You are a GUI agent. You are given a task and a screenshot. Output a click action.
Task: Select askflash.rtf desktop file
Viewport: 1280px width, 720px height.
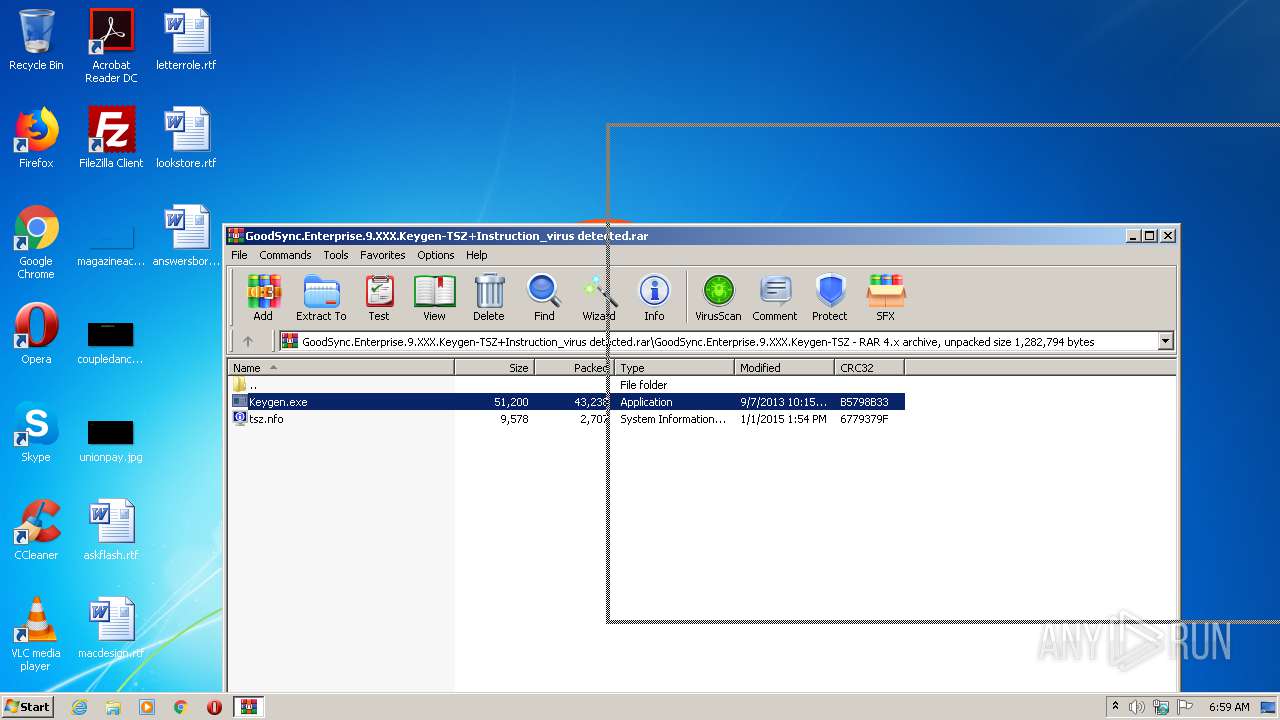111,531
